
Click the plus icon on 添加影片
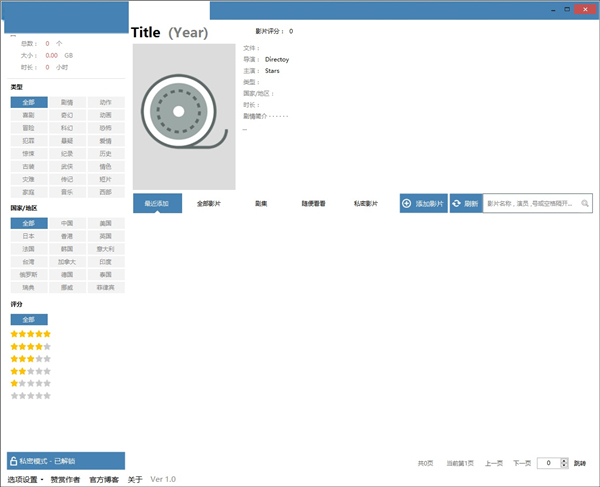point(407,203)
